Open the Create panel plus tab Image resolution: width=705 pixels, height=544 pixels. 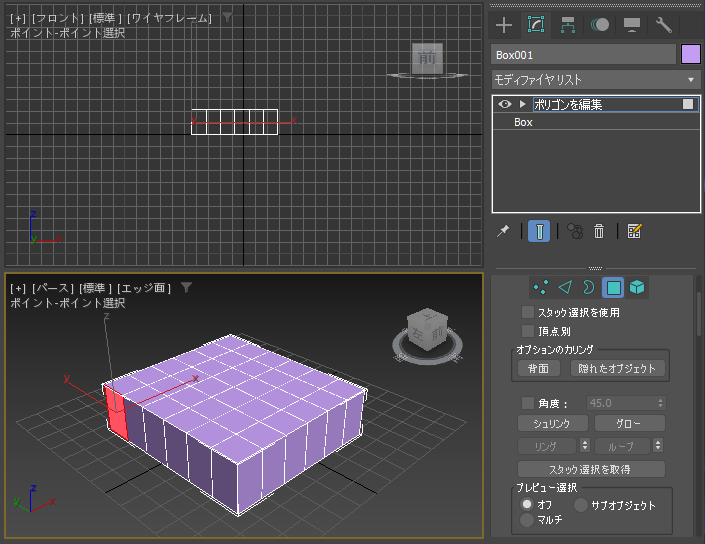(504, 25)
